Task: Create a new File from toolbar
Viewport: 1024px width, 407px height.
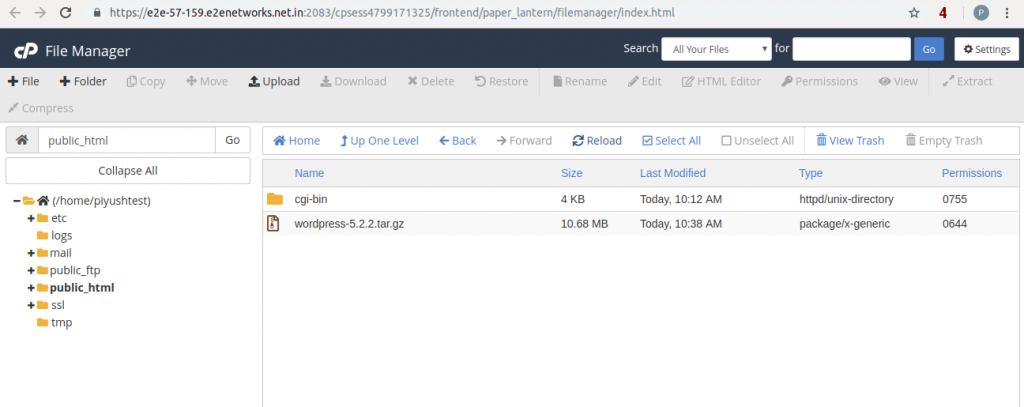Action: point(24,82)
